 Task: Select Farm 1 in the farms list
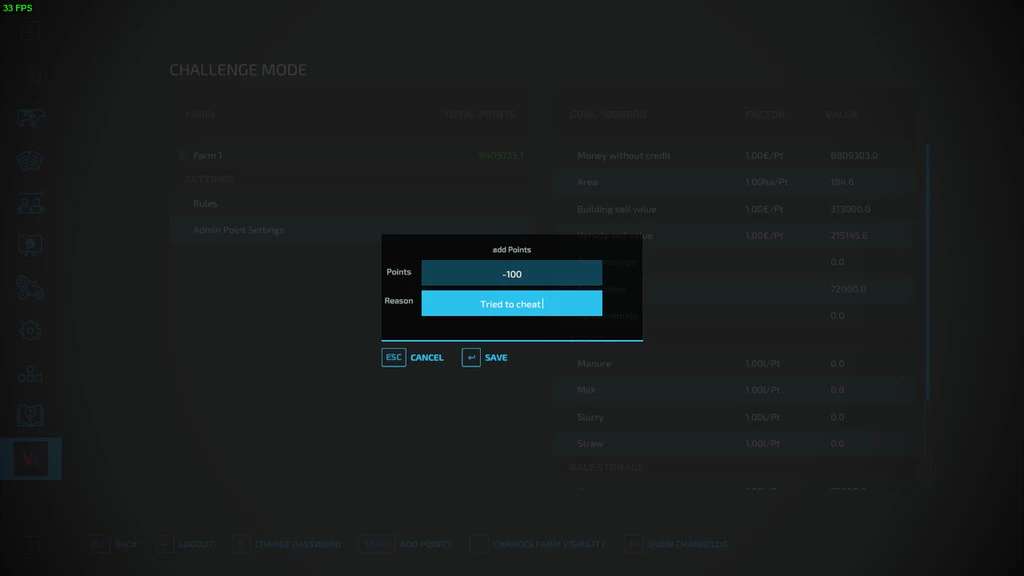pyautogui.click(x=208, y=156)
